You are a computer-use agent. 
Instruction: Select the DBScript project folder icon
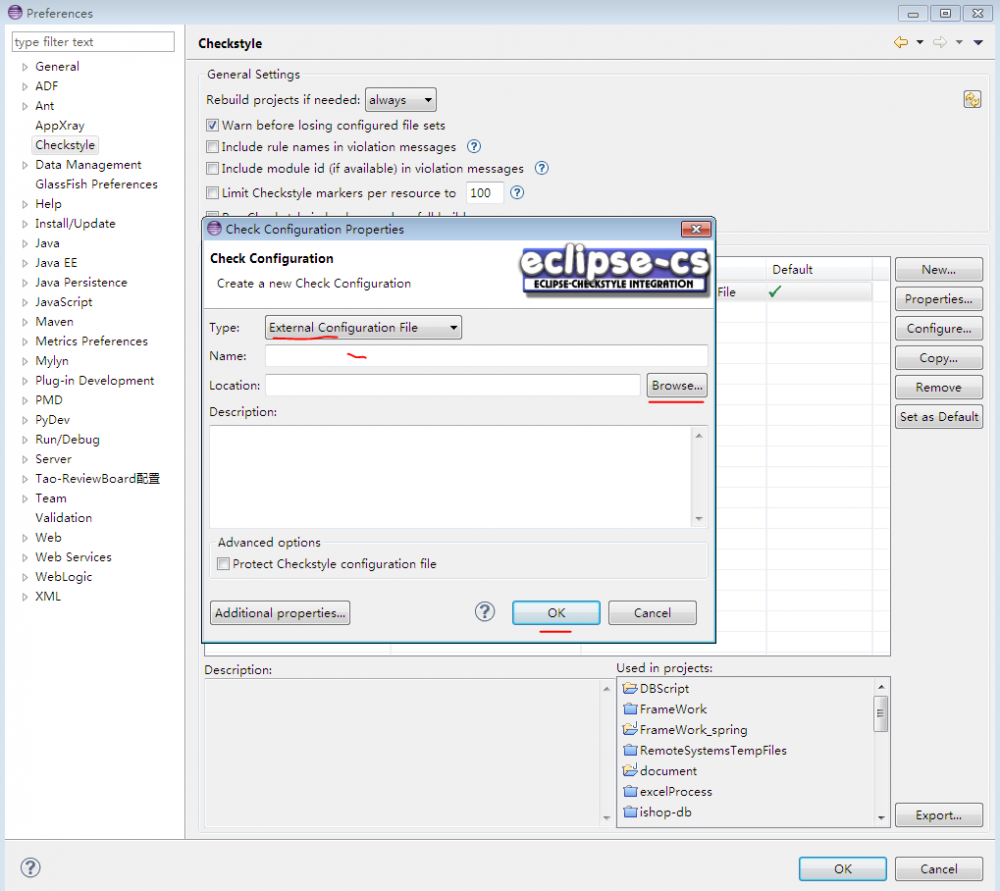pos(630,688)
